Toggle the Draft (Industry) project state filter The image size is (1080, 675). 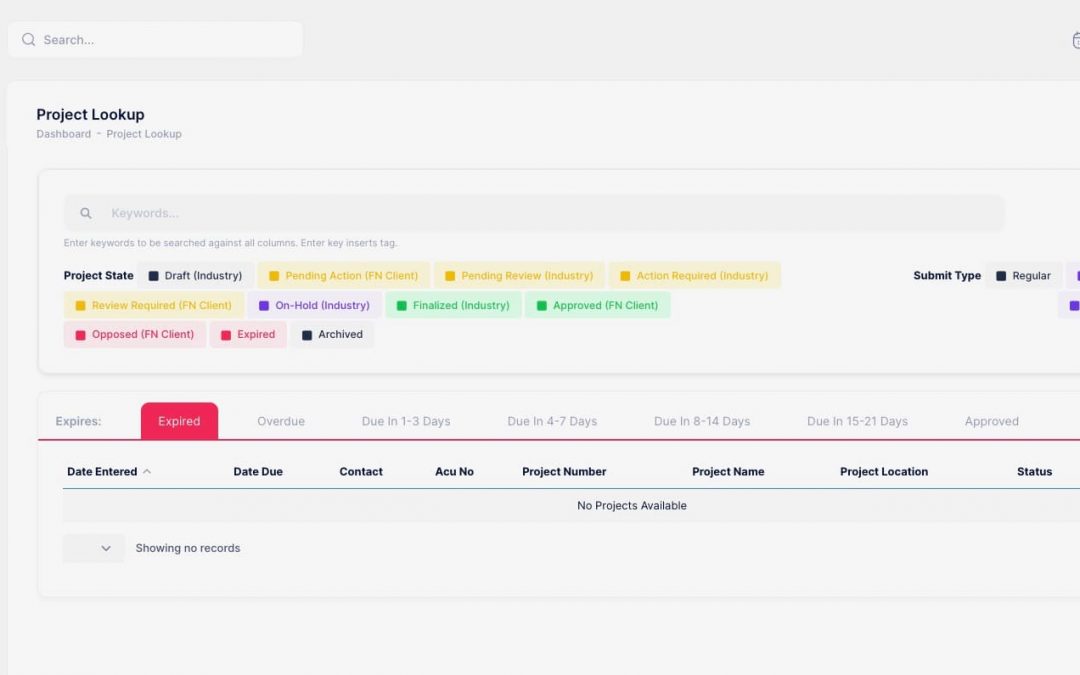(195, 275)
